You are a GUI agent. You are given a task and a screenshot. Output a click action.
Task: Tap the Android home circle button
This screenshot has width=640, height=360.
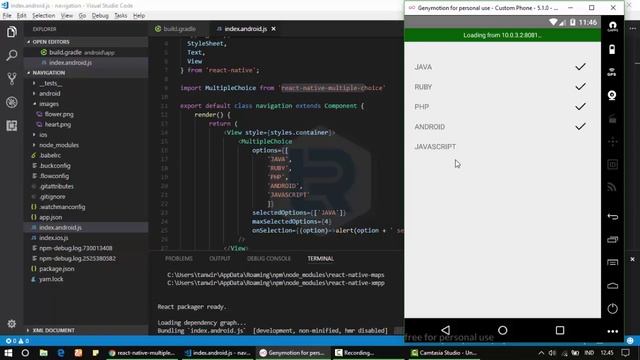[502, 330]
